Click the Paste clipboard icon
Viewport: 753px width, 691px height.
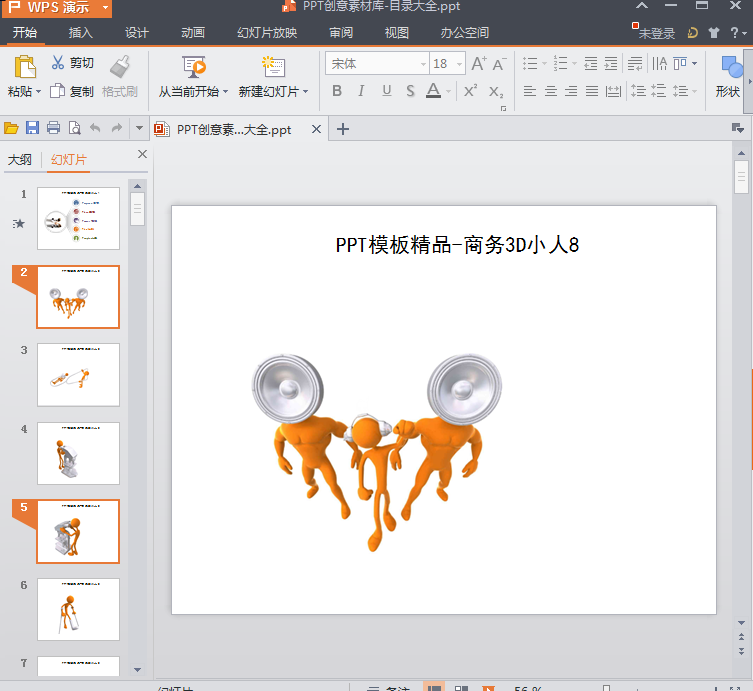pos(25,67)
